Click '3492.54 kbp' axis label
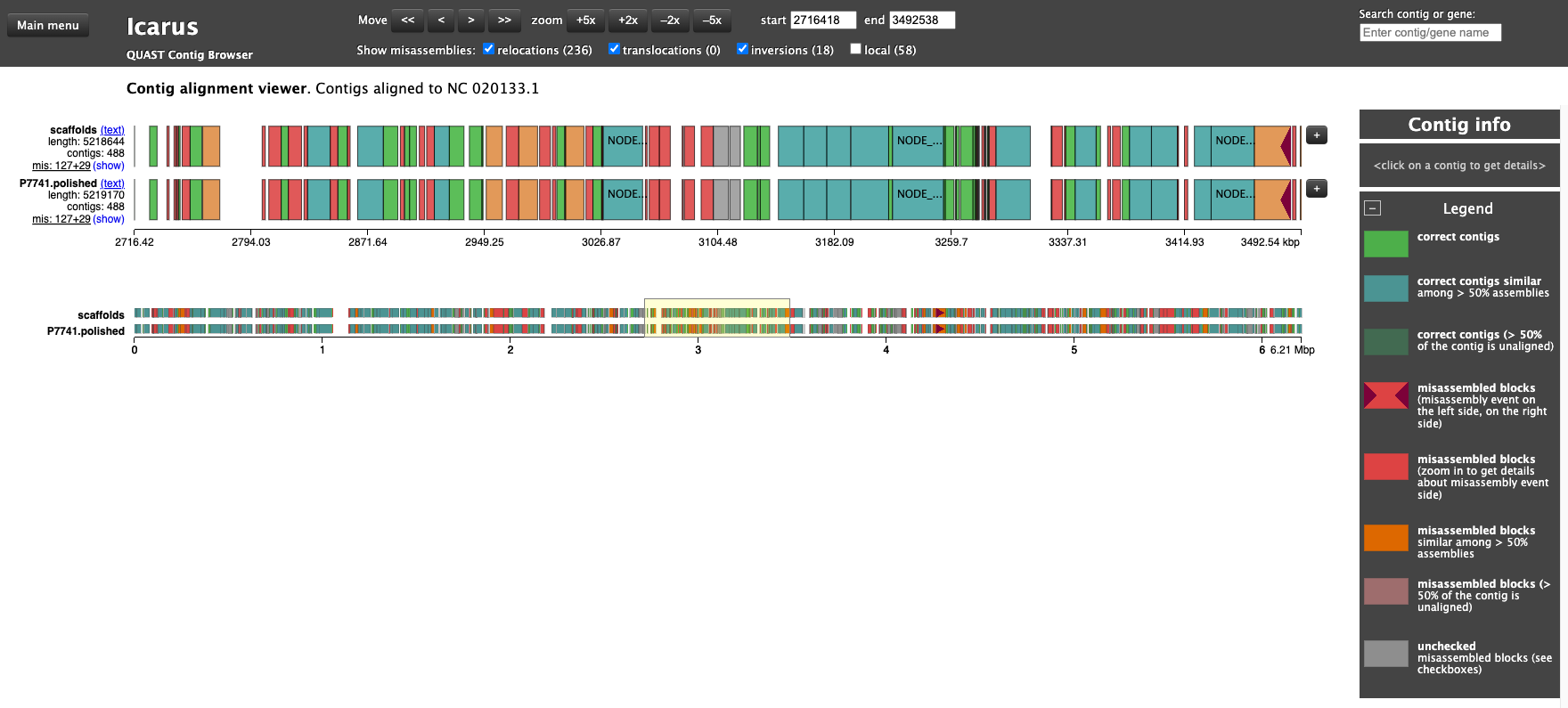This screenshot has width=1568, height=708. [1270, 242]
